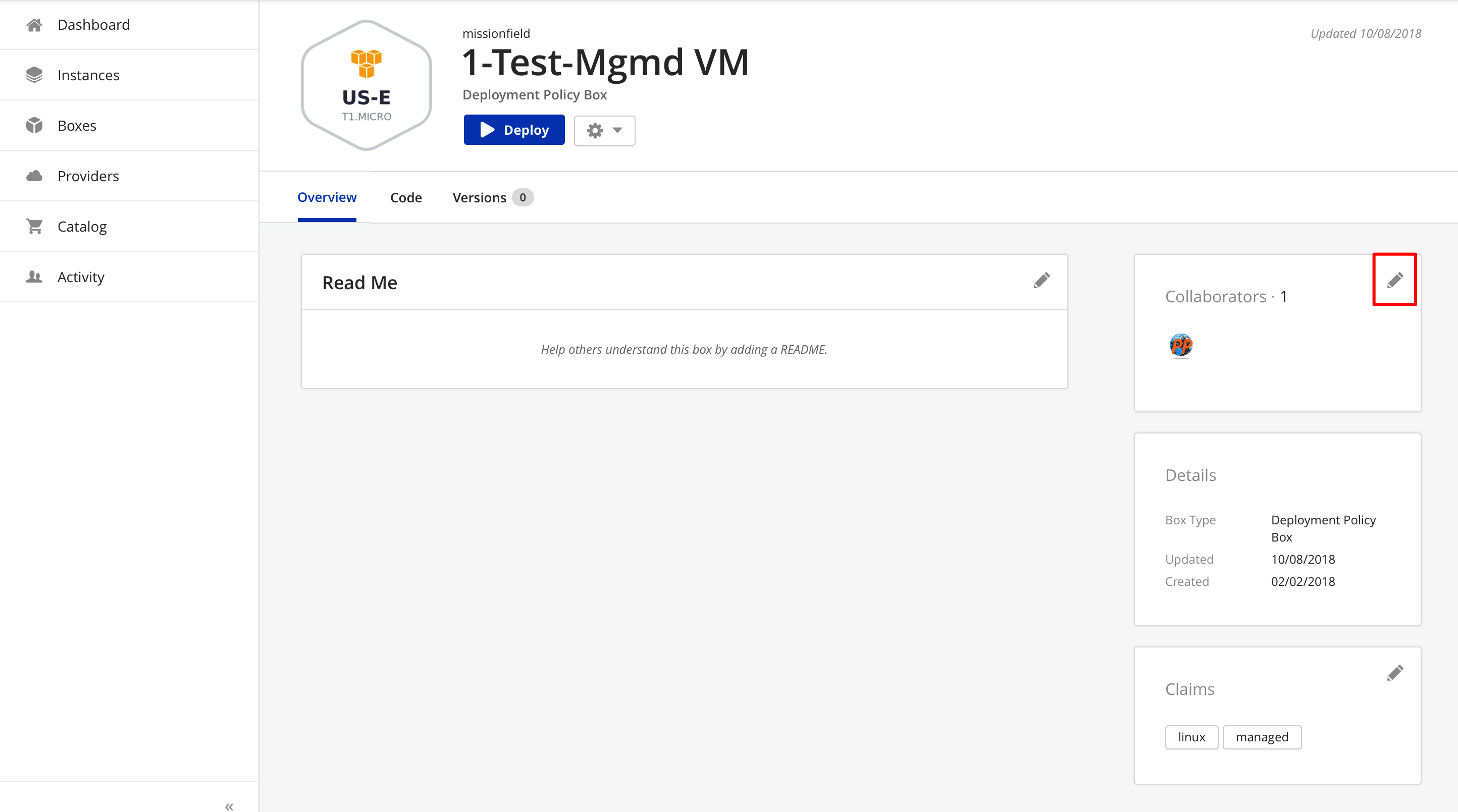Click the Deploy button
This screenshot has height=812, width=1458.
pyautogui.click(x=514, y=129)
